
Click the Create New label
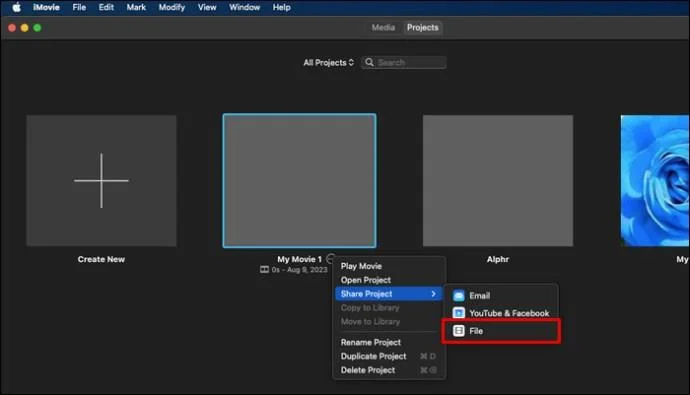(x=101, y=260)
